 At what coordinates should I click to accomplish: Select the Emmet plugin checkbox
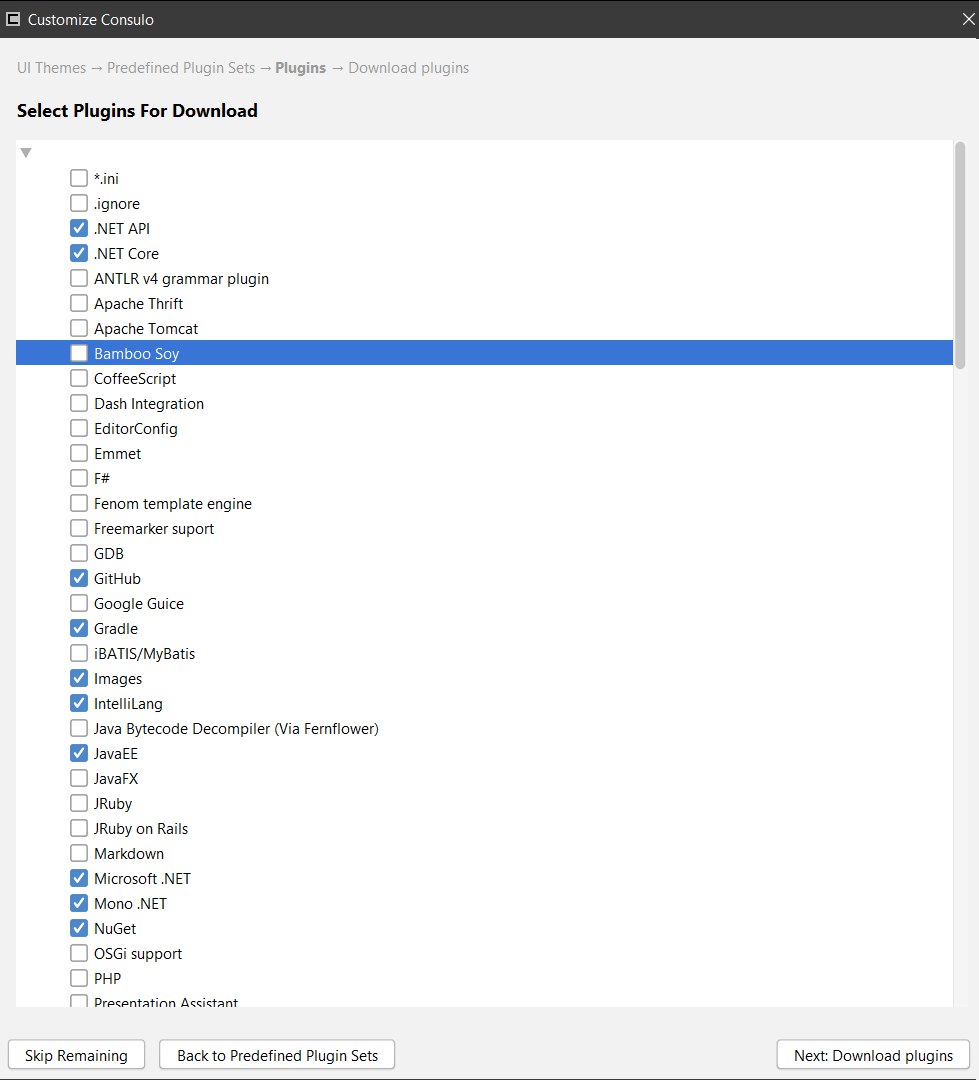coord(79,453)
